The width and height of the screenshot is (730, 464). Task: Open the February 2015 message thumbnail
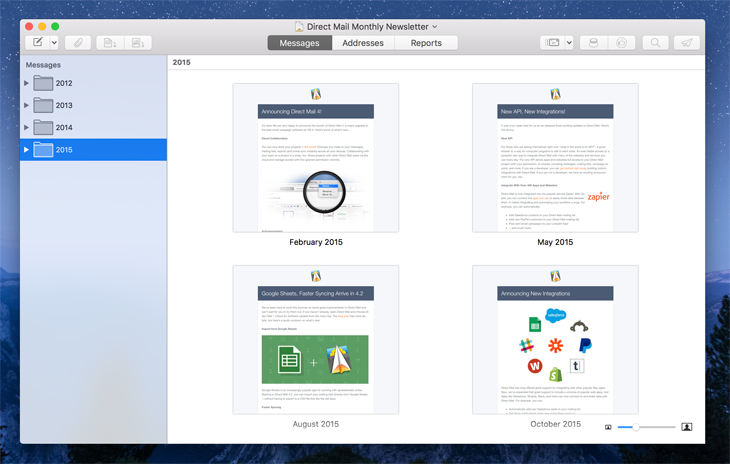[316, 158]
